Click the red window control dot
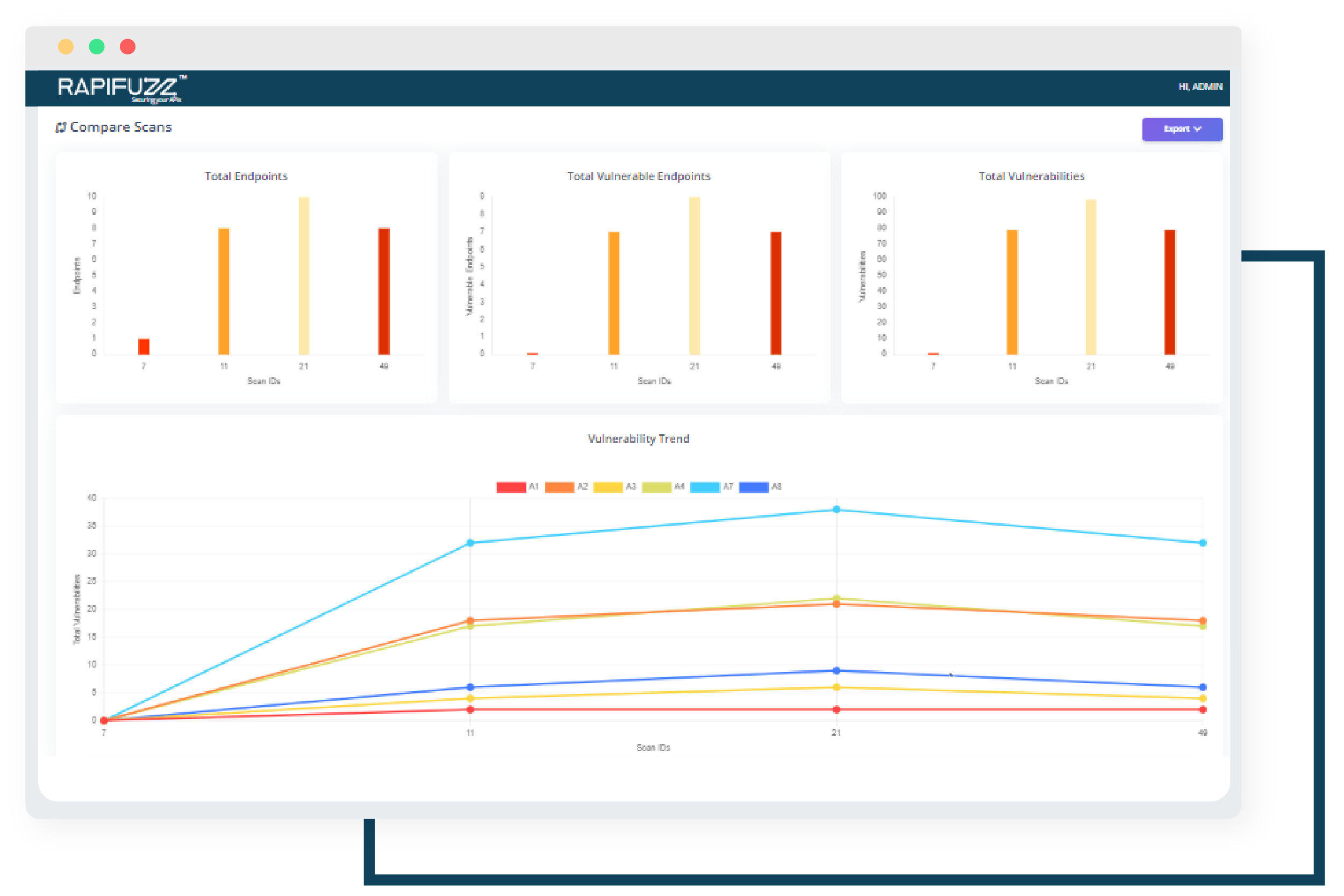The height and width of the screenshot is (896, 1344). click(x=127, y=47)
